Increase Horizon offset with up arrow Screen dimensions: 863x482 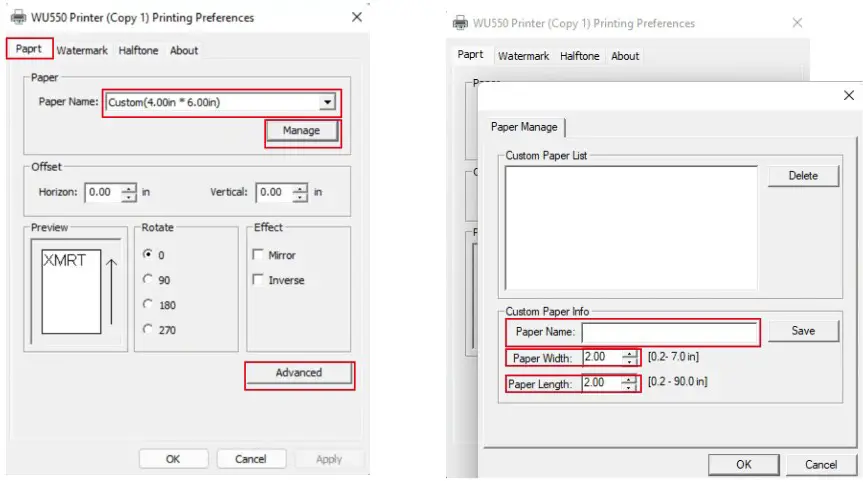pos(129,188)
